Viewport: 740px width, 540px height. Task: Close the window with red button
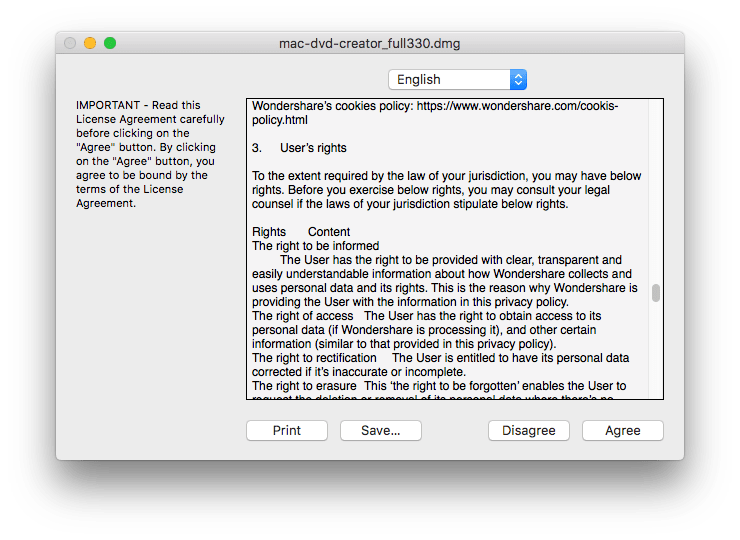click(70, 43)
